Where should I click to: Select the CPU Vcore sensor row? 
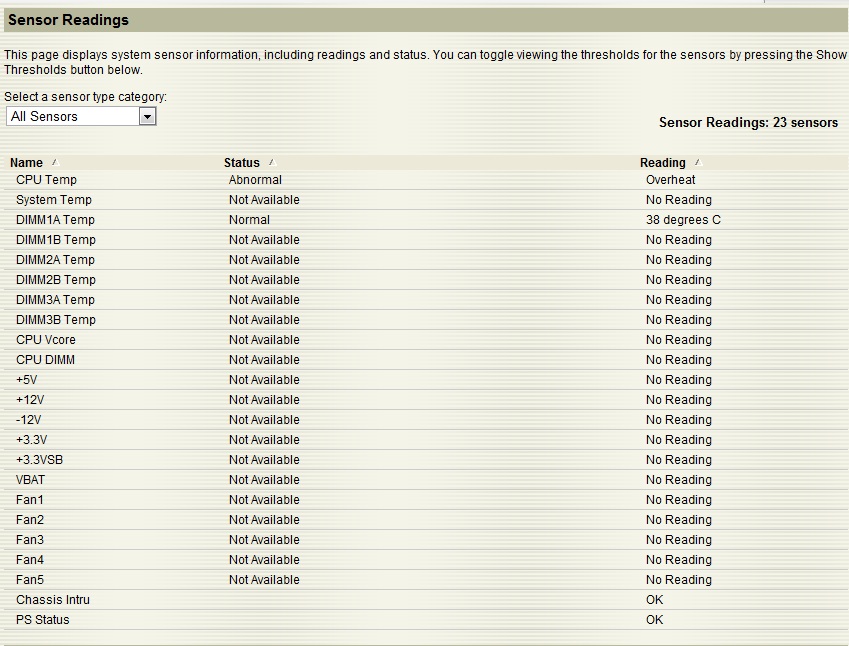(x=46, y=340)
